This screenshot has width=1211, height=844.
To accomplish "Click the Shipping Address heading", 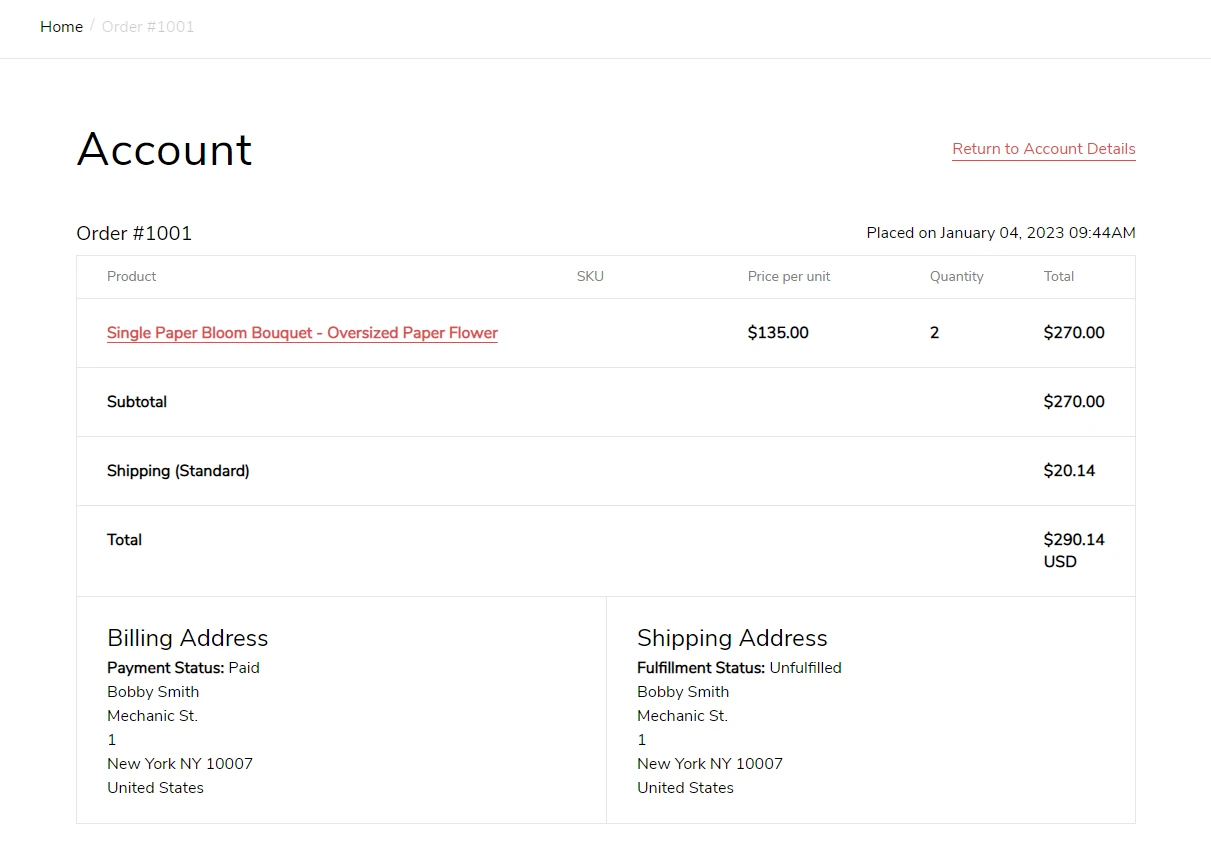I will (732, 638).
